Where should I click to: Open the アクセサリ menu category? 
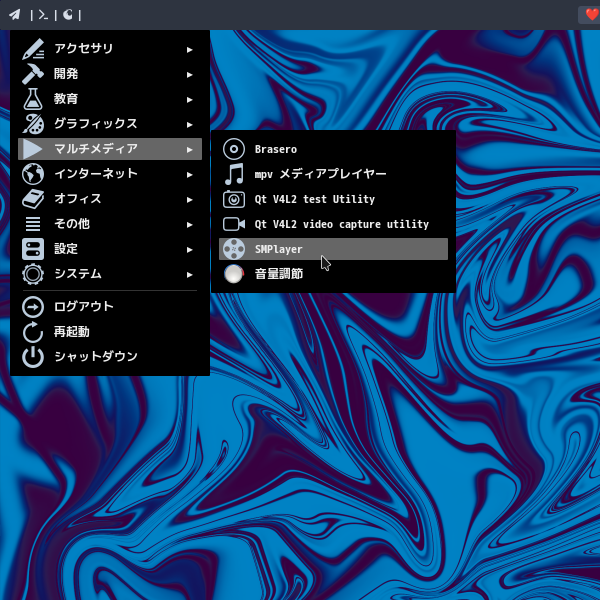[110, 49]
